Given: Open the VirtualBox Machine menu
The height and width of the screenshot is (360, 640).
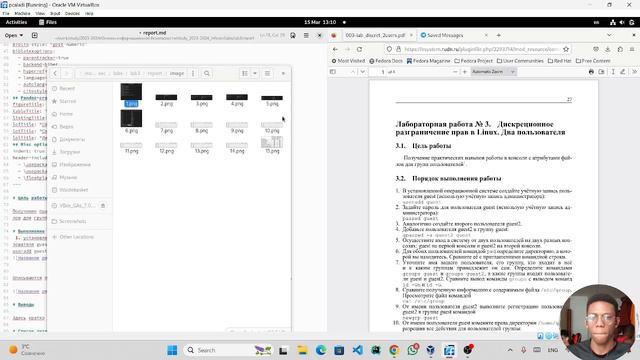Looking at the screenshot, I should (22, 13).
